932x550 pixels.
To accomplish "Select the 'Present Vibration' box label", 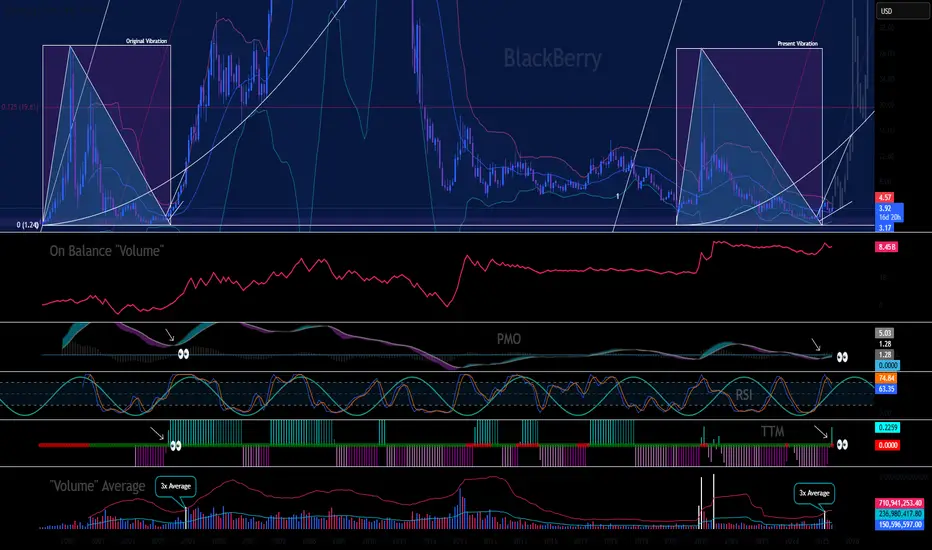I will [x=798, y=43].
